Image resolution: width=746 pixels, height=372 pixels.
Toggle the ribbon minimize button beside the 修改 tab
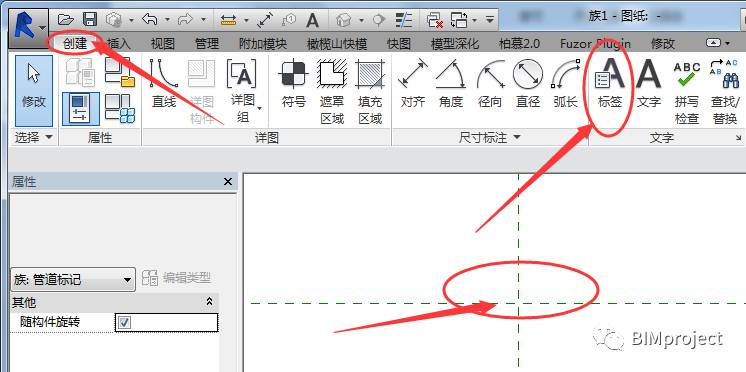tap(713, 43)
